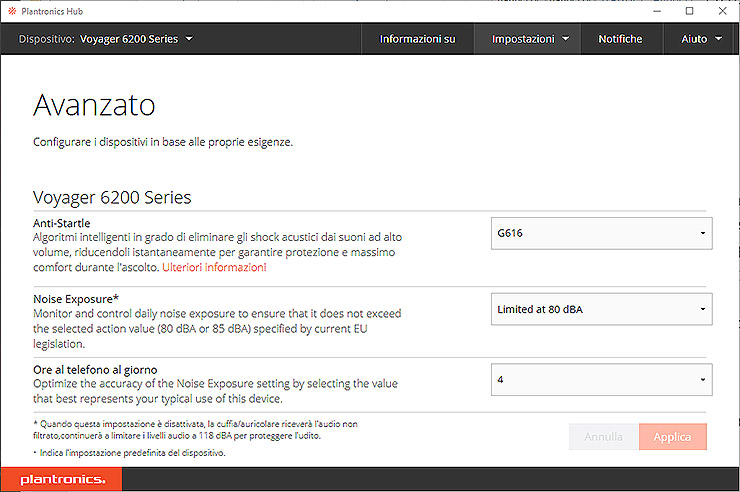
Task: Switch to the Informazioni su tab
Action: pyautogui.click(x=417, y=39)
